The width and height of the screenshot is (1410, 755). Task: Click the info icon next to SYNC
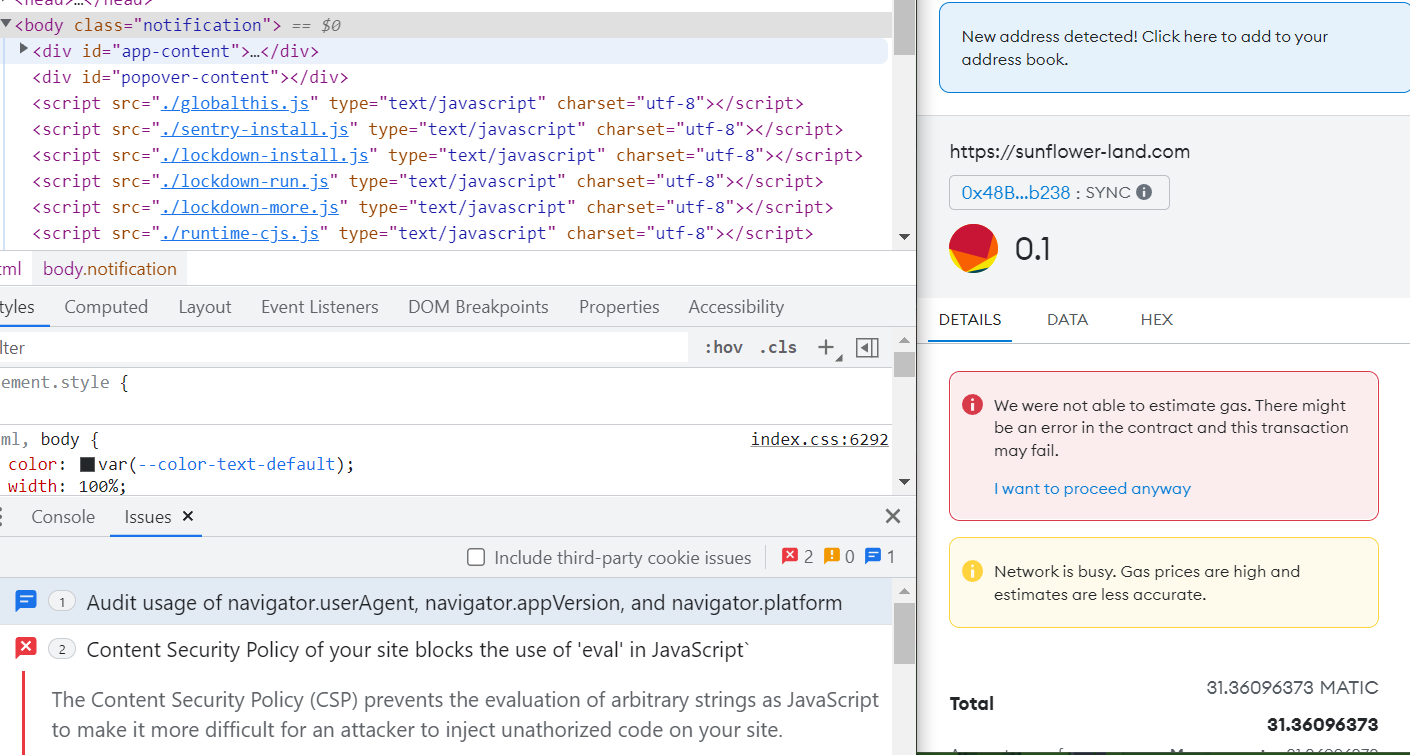coord(1144,192)
